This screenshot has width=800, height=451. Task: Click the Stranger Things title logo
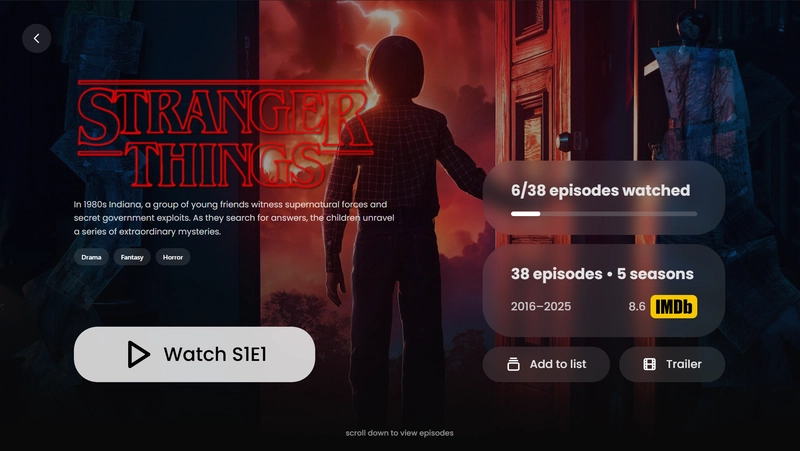coord(225,134)
